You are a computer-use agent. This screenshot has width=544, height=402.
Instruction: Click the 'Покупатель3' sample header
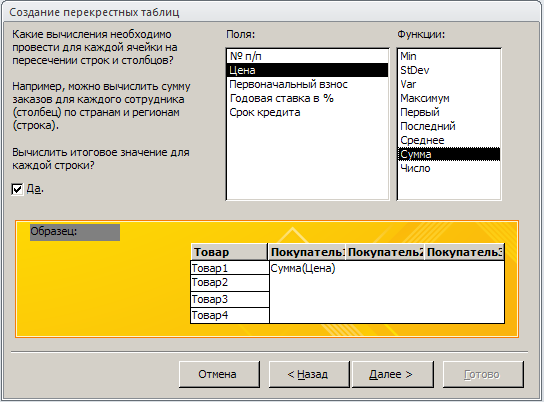pyautogui.click(x=464, y=252)
